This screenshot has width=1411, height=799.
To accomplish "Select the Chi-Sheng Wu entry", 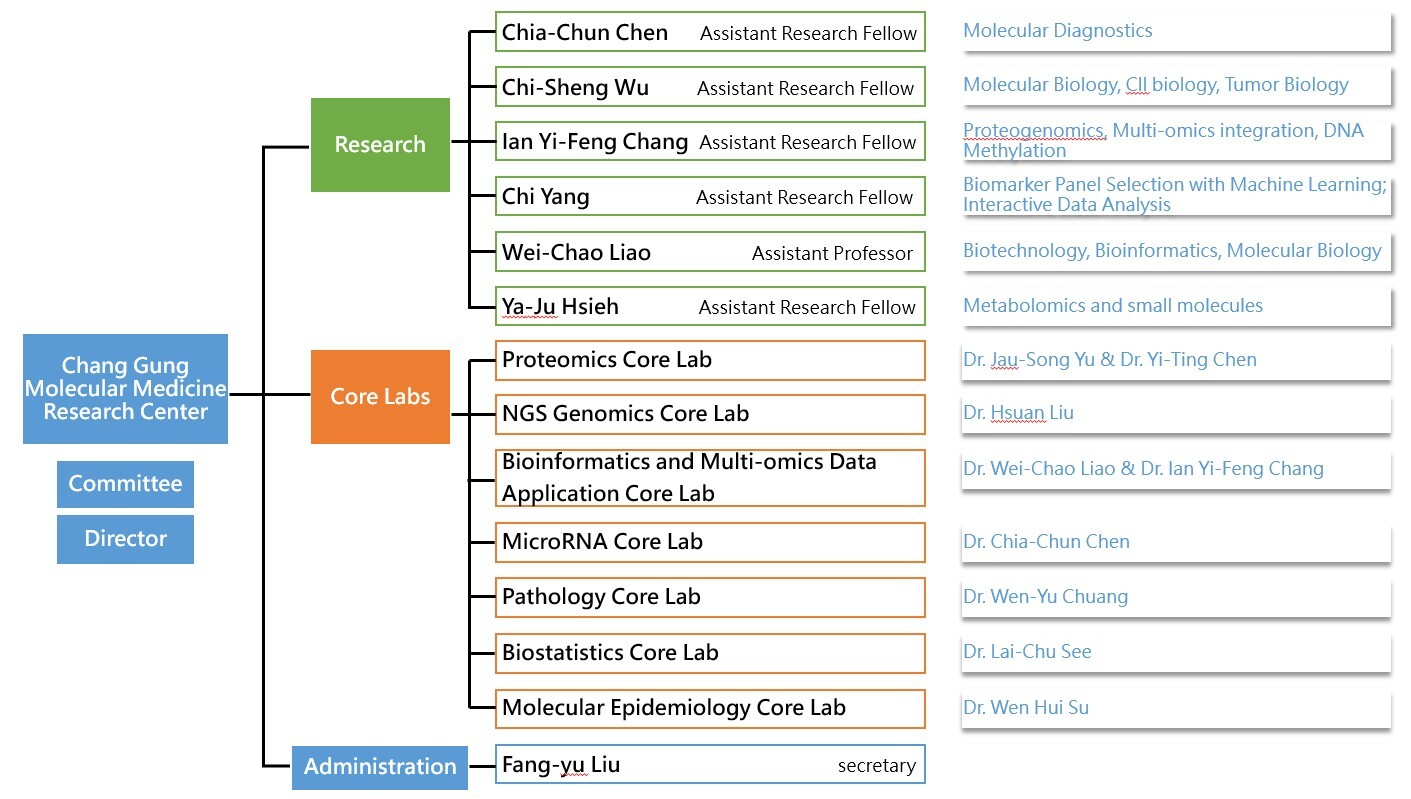I will pos(709,87).
